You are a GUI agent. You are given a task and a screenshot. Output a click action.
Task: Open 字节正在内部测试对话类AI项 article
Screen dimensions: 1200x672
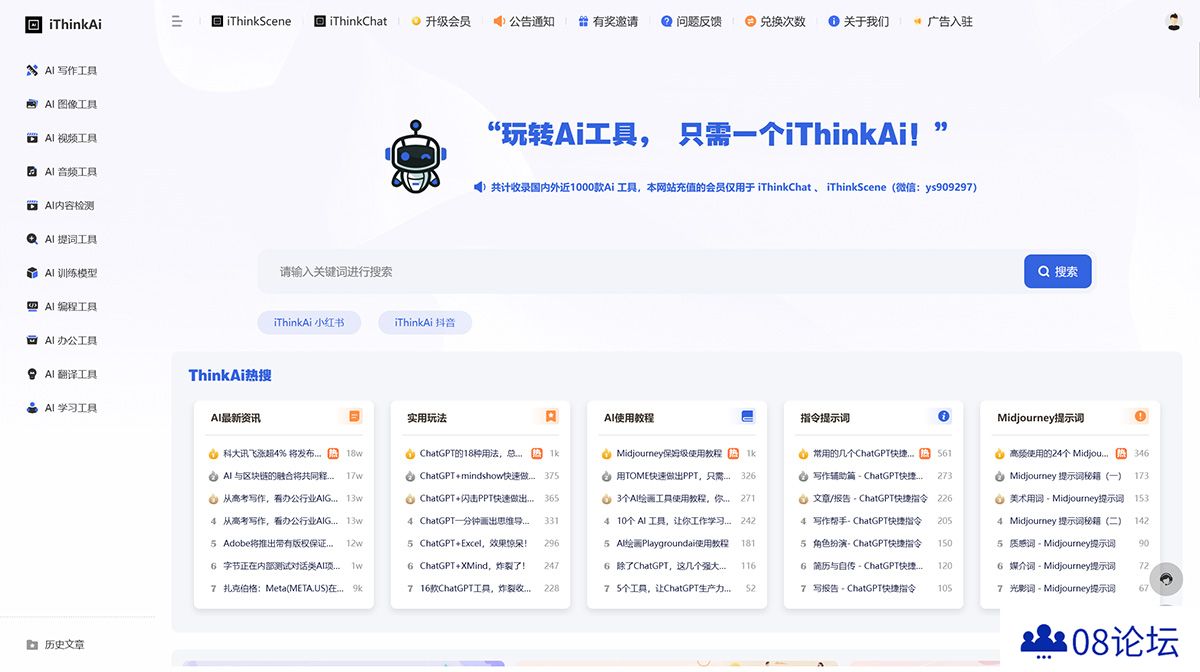(x=281, y=566)
